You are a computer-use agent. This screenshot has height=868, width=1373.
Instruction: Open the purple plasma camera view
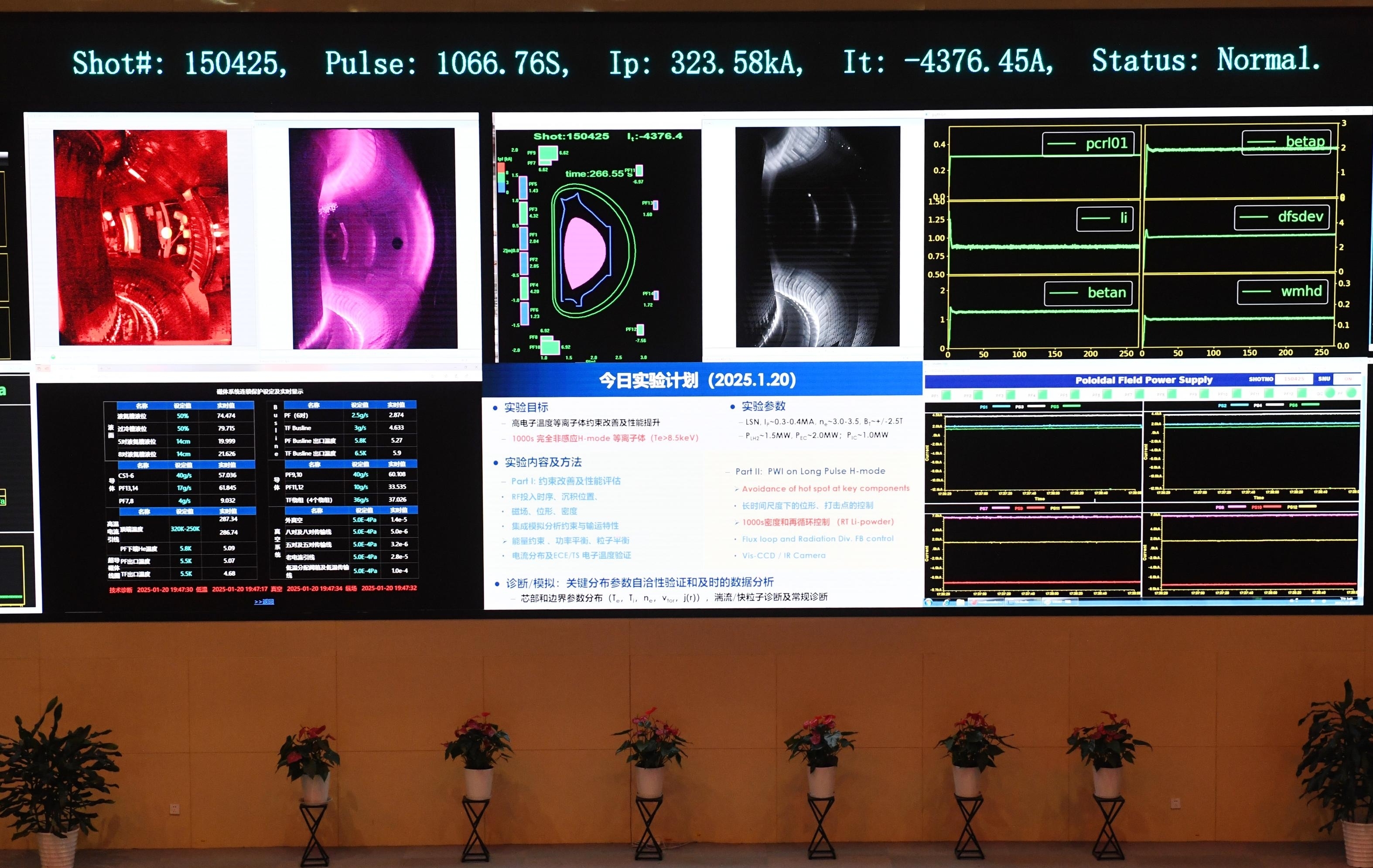coord(373,239)
